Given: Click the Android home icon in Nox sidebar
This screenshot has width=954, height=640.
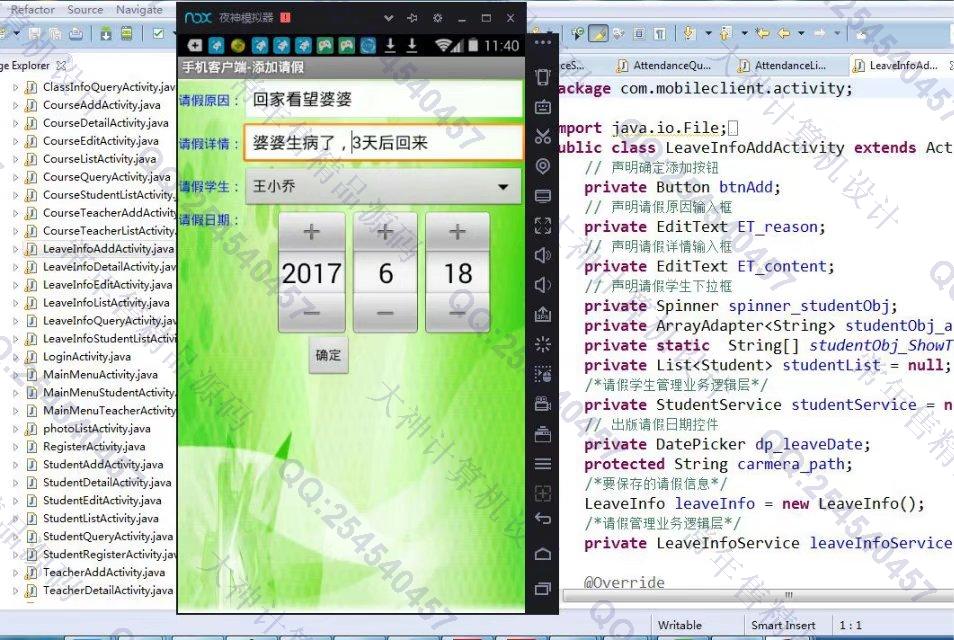Looking at the screenshot, I should coord(543,554).
